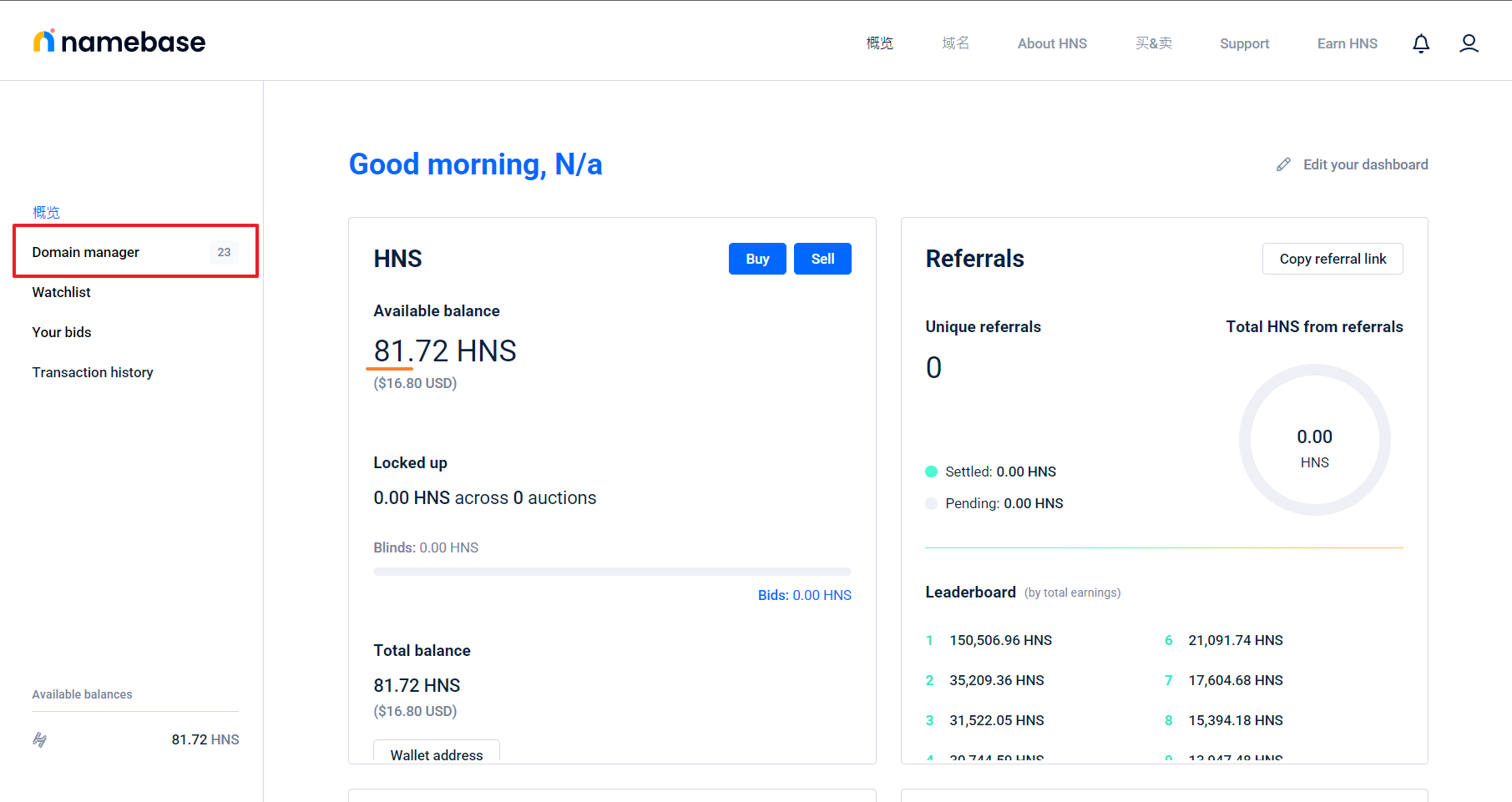Copy the referral link
This screenshot has height=802, width=1512.
1332,259
